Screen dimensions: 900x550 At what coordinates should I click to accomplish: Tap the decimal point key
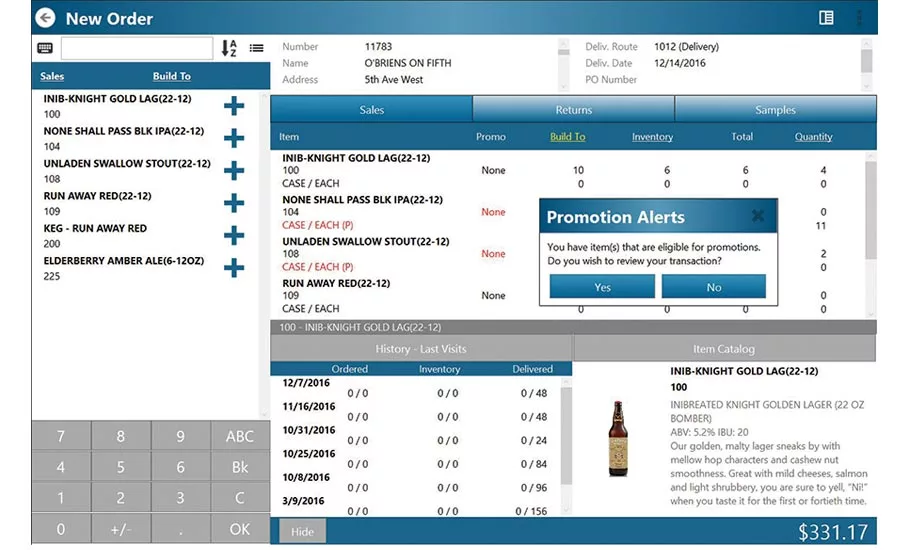(x=180, y=528)
